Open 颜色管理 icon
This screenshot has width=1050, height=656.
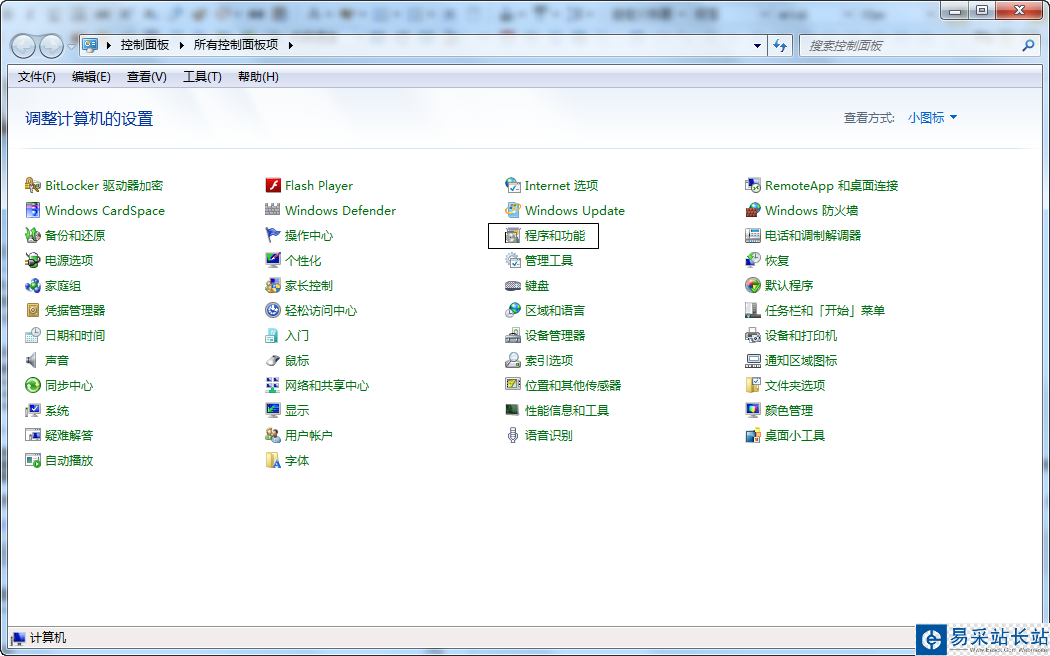753,410
